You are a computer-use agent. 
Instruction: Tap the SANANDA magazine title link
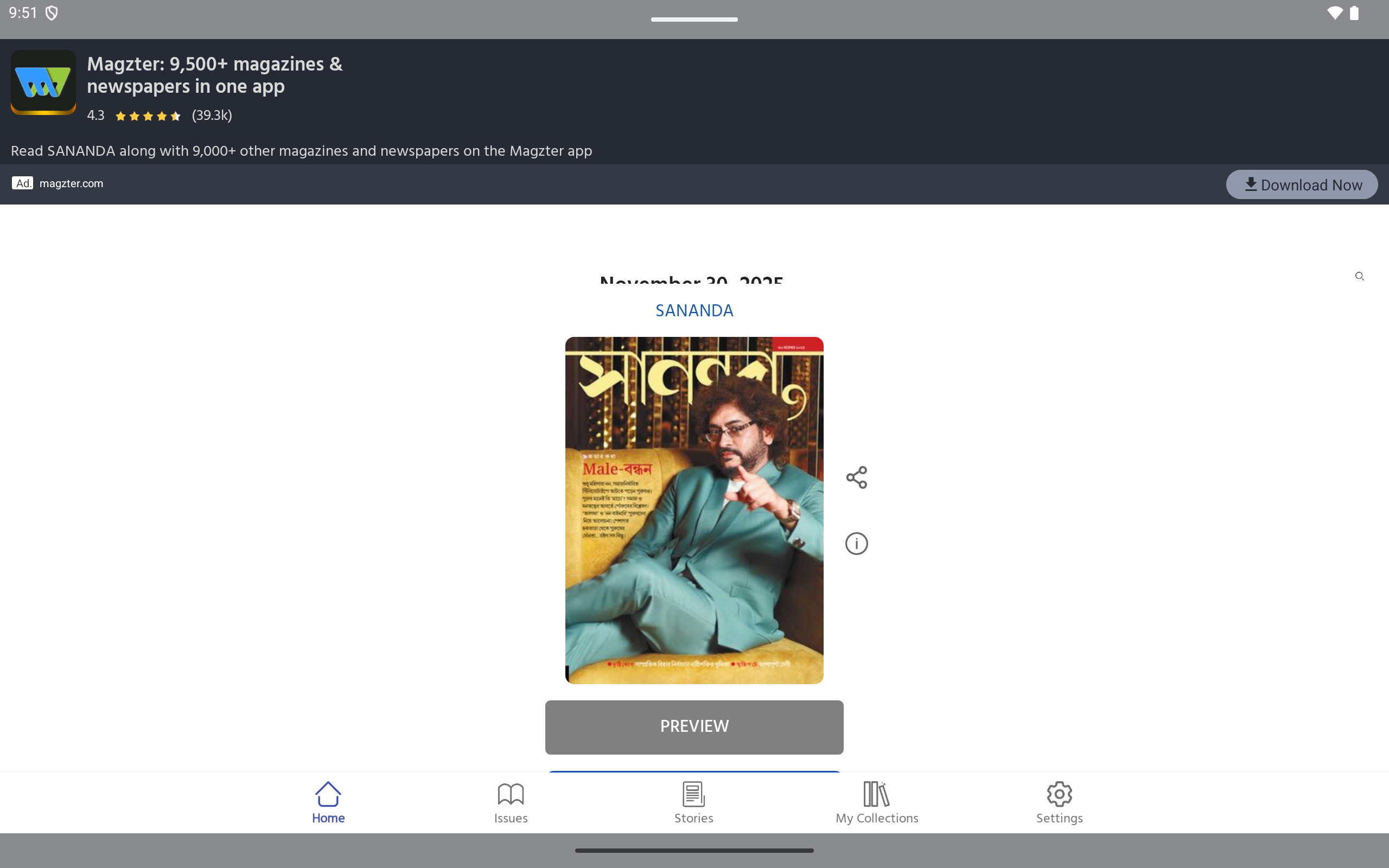[694, 310]
